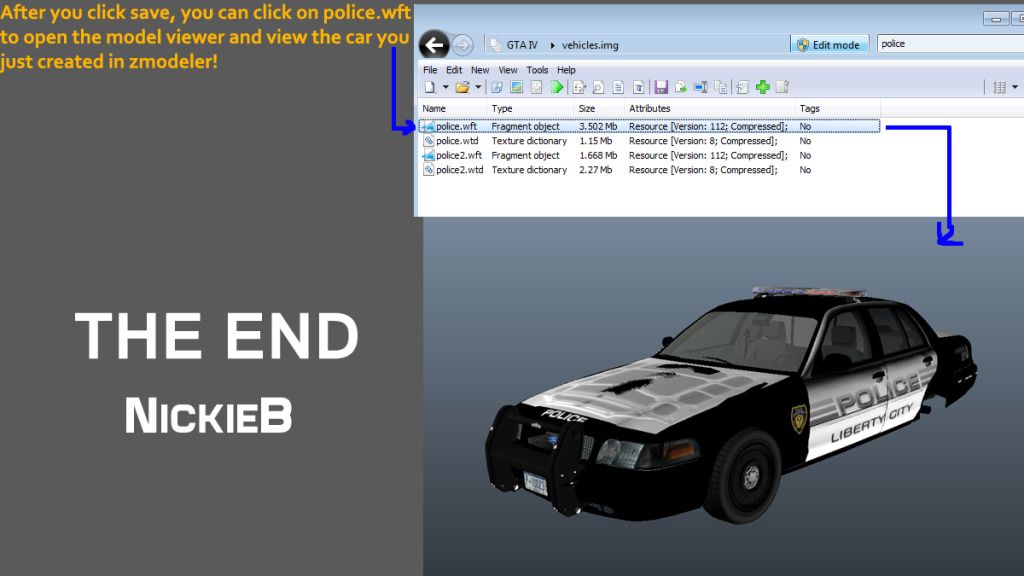Click the purple floppy disk save icon
The image size is (1024, 576).
(x=661, y=87)
